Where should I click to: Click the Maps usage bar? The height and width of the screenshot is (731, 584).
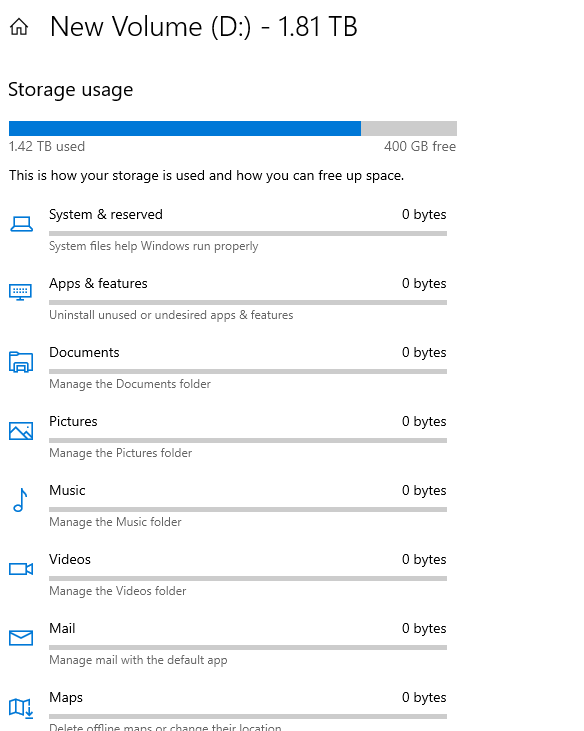tap(248, 716)
